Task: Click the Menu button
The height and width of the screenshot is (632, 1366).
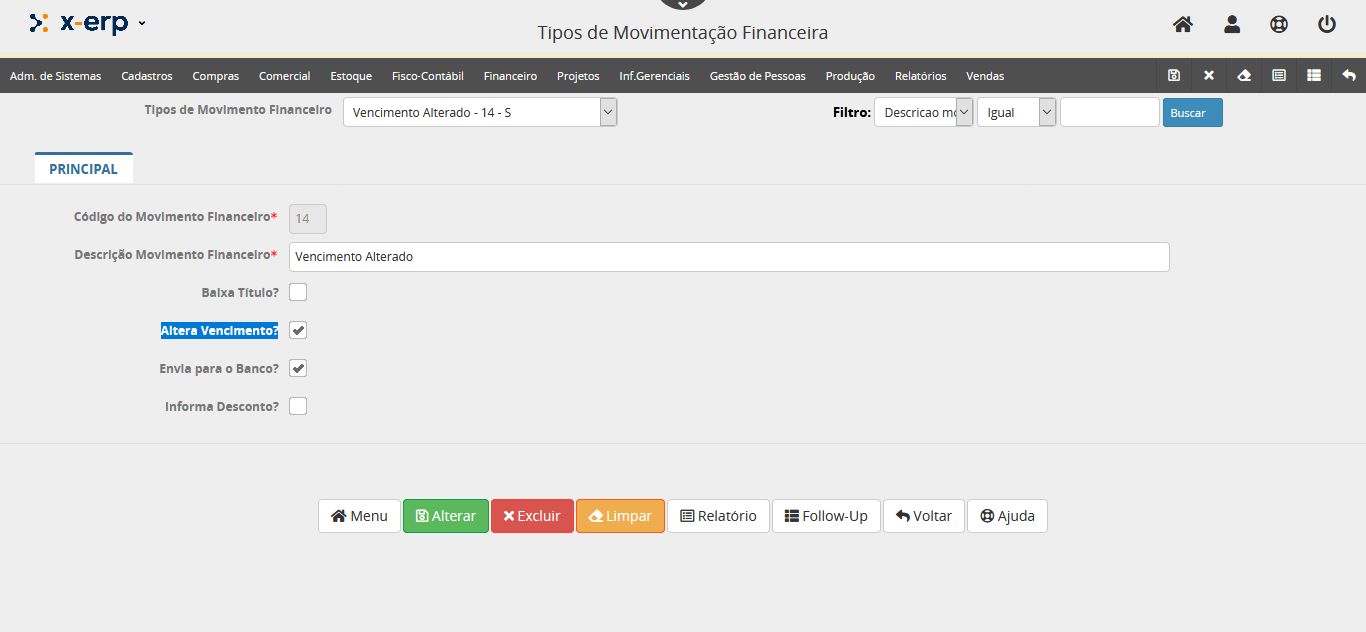Action: point(359,516)
